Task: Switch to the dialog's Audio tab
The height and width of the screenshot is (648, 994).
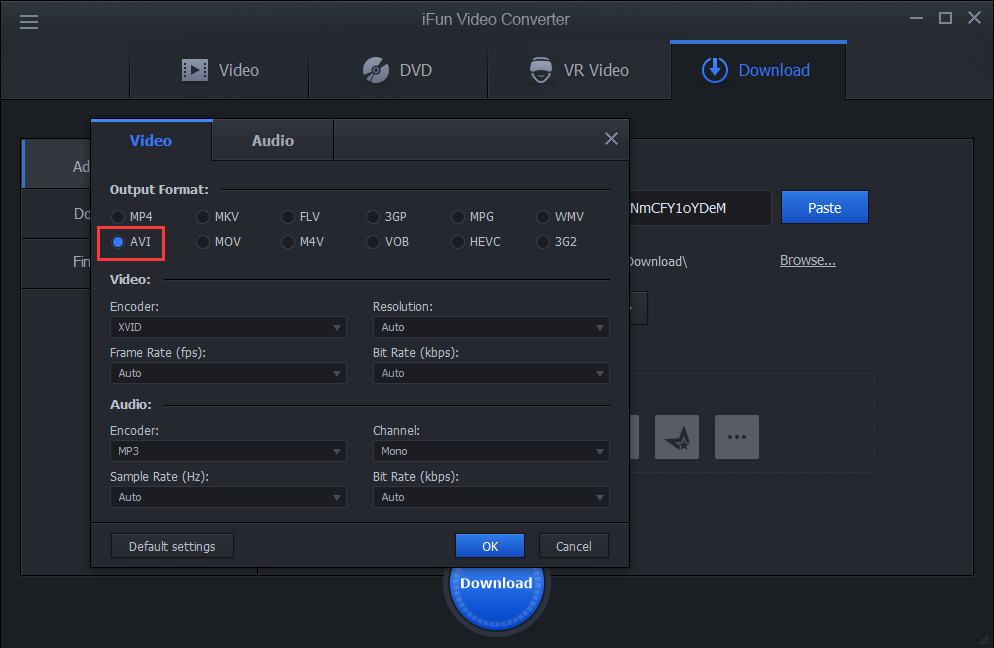Action: [x=273, y=140]
